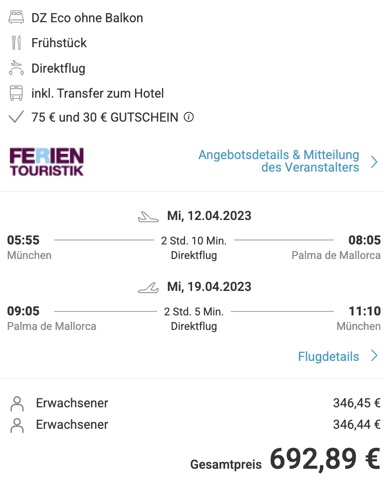Click the Gesamtpreis 692,89 € total
This screenshot has height=479, width=385.
click(285, 460)
